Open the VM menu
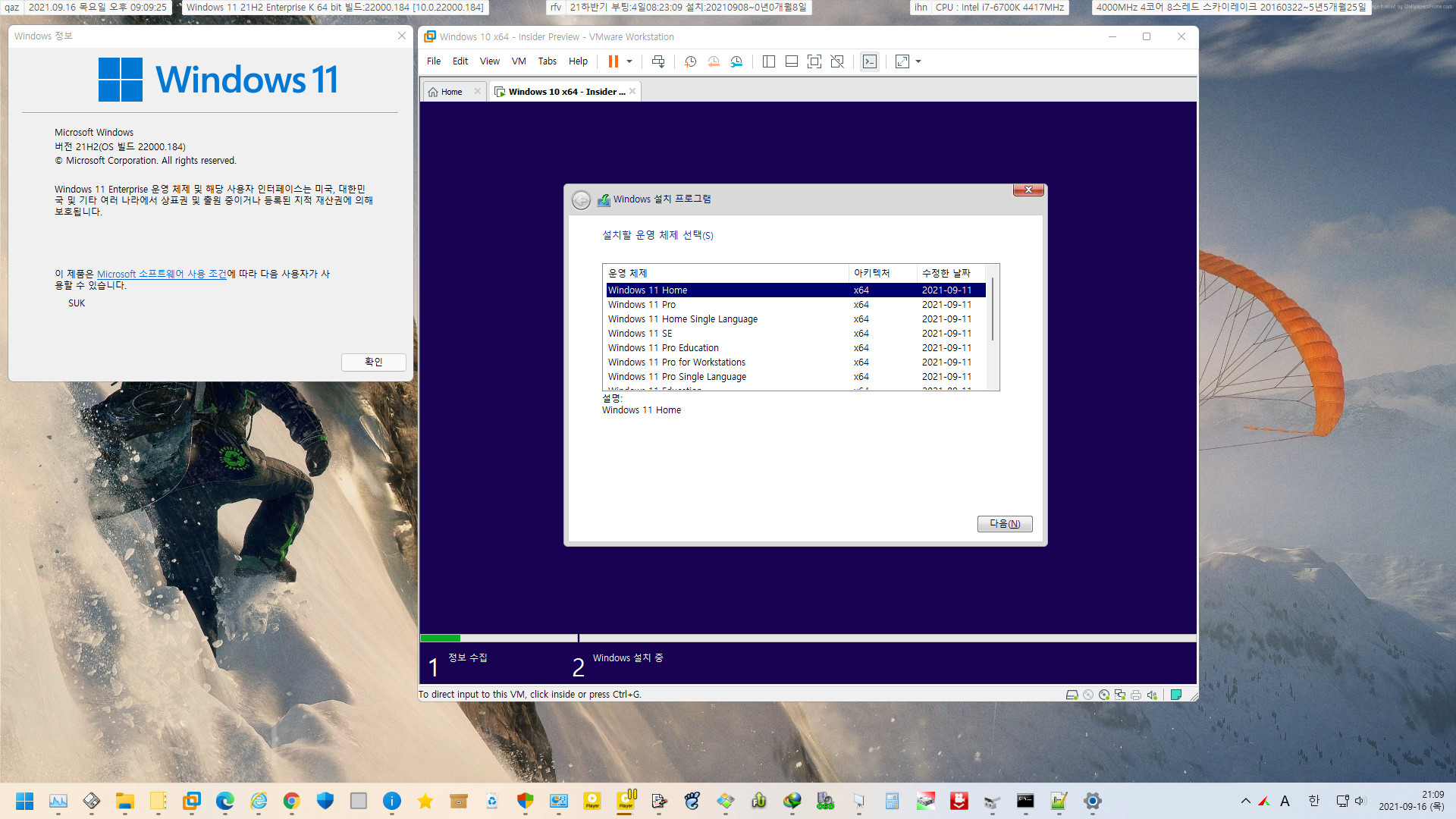 (519, 61)
